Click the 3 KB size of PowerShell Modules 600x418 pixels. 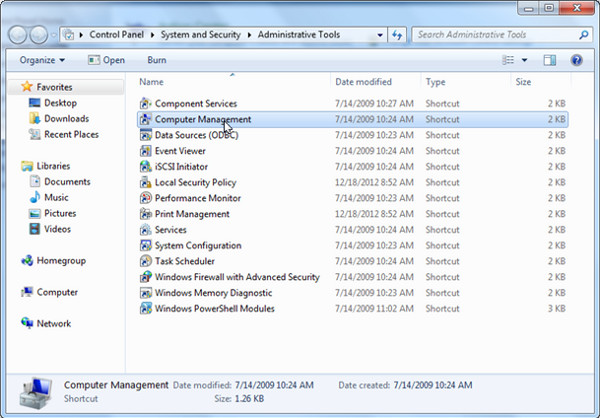(x=556, y=309)
